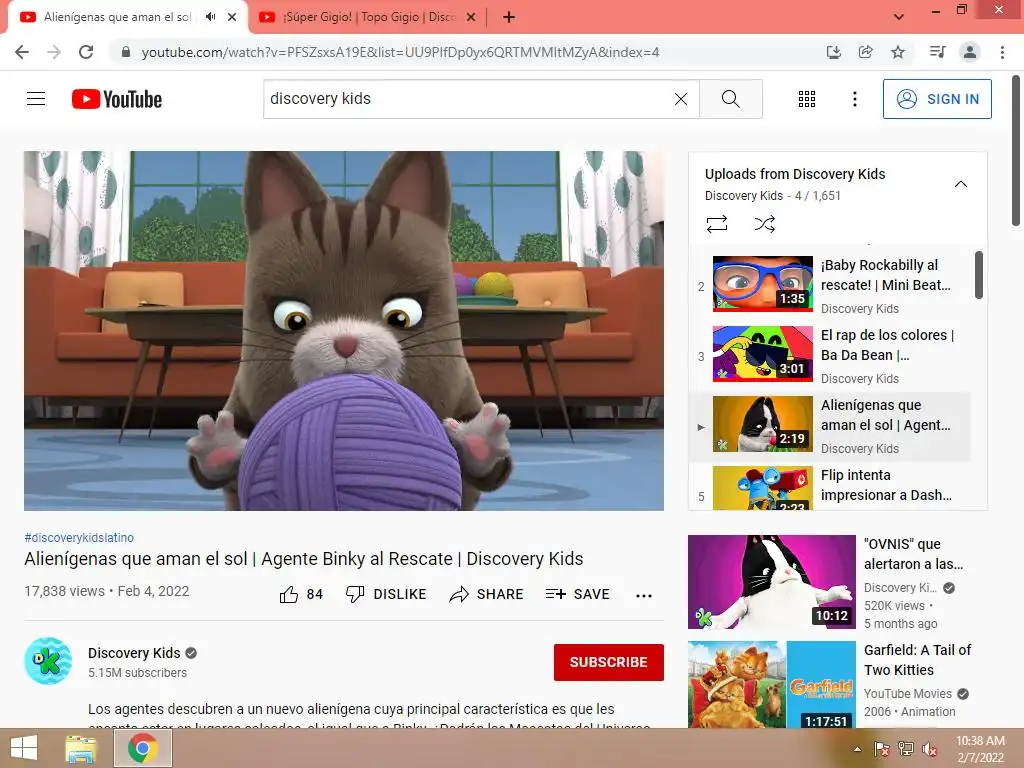The height and width of the screenshot is (768, 1024).
Task: Open a new browser tab
Action: pyautogui.click(x=509, y=18)
